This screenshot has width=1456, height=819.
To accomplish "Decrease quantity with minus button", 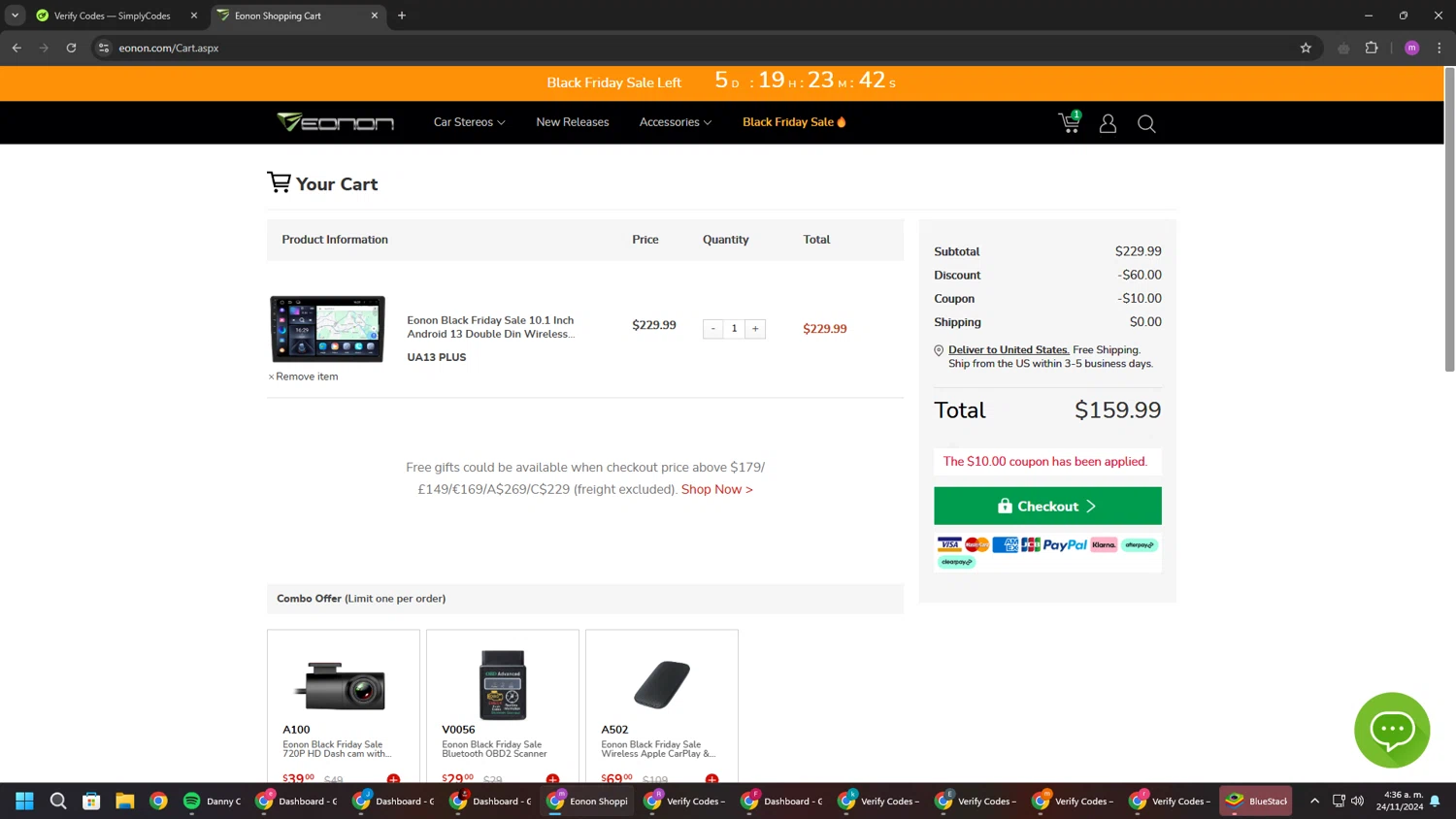I will click(712, 329).
